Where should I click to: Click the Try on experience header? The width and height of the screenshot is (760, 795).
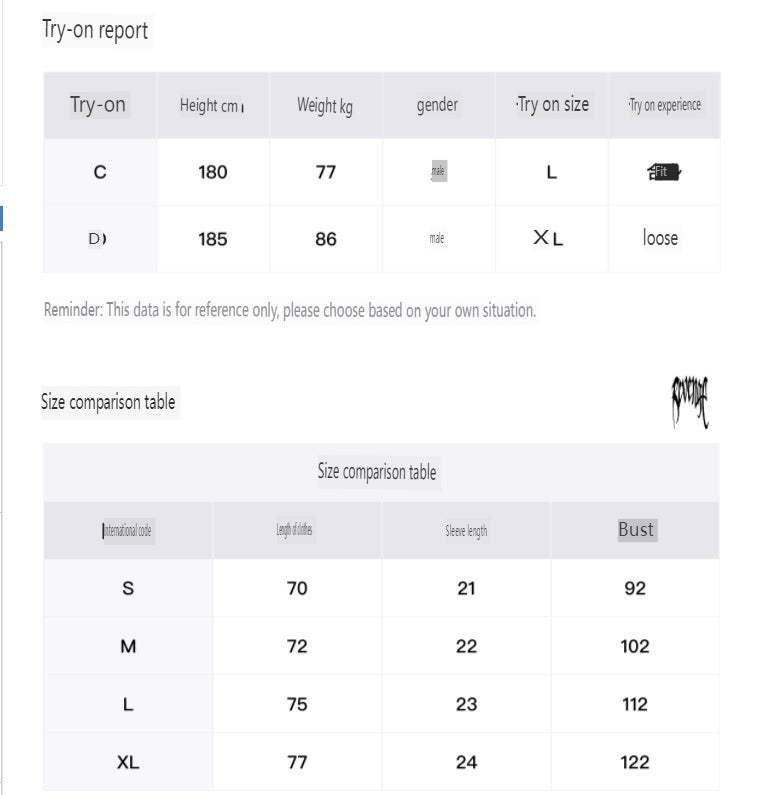(x=664, y=105)
